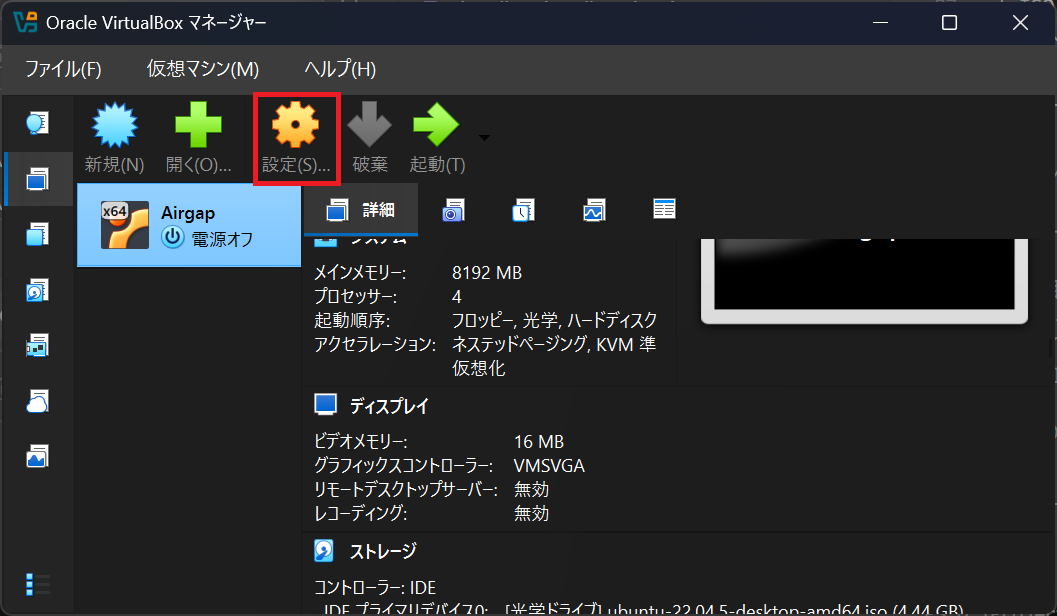This screenshot has height=616, width=1057.
Task: Open the Cloud icon in left sidebar
Action: (37, 401)
